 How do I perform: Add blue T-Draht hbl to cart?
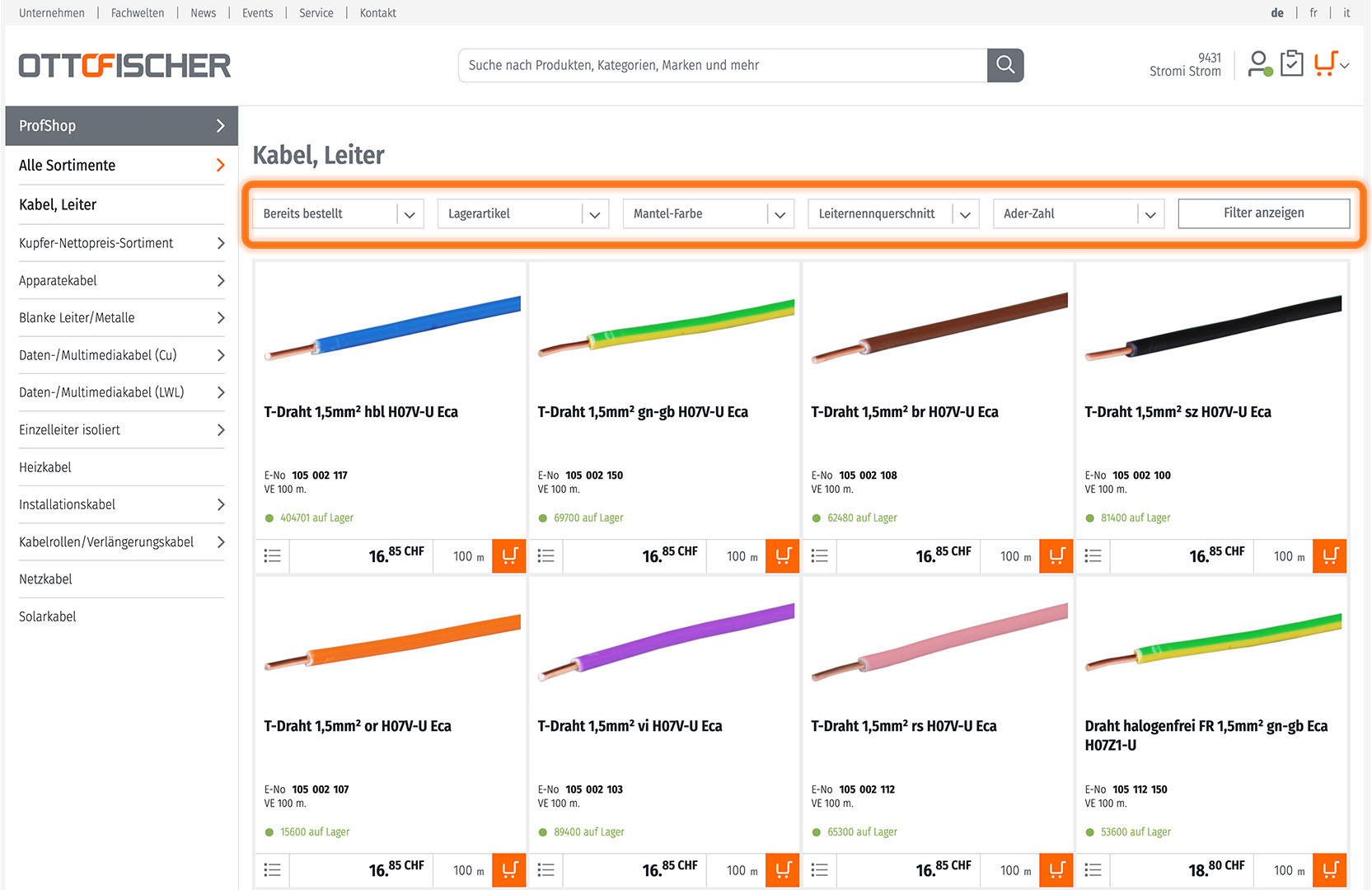(x=509, y=556)
